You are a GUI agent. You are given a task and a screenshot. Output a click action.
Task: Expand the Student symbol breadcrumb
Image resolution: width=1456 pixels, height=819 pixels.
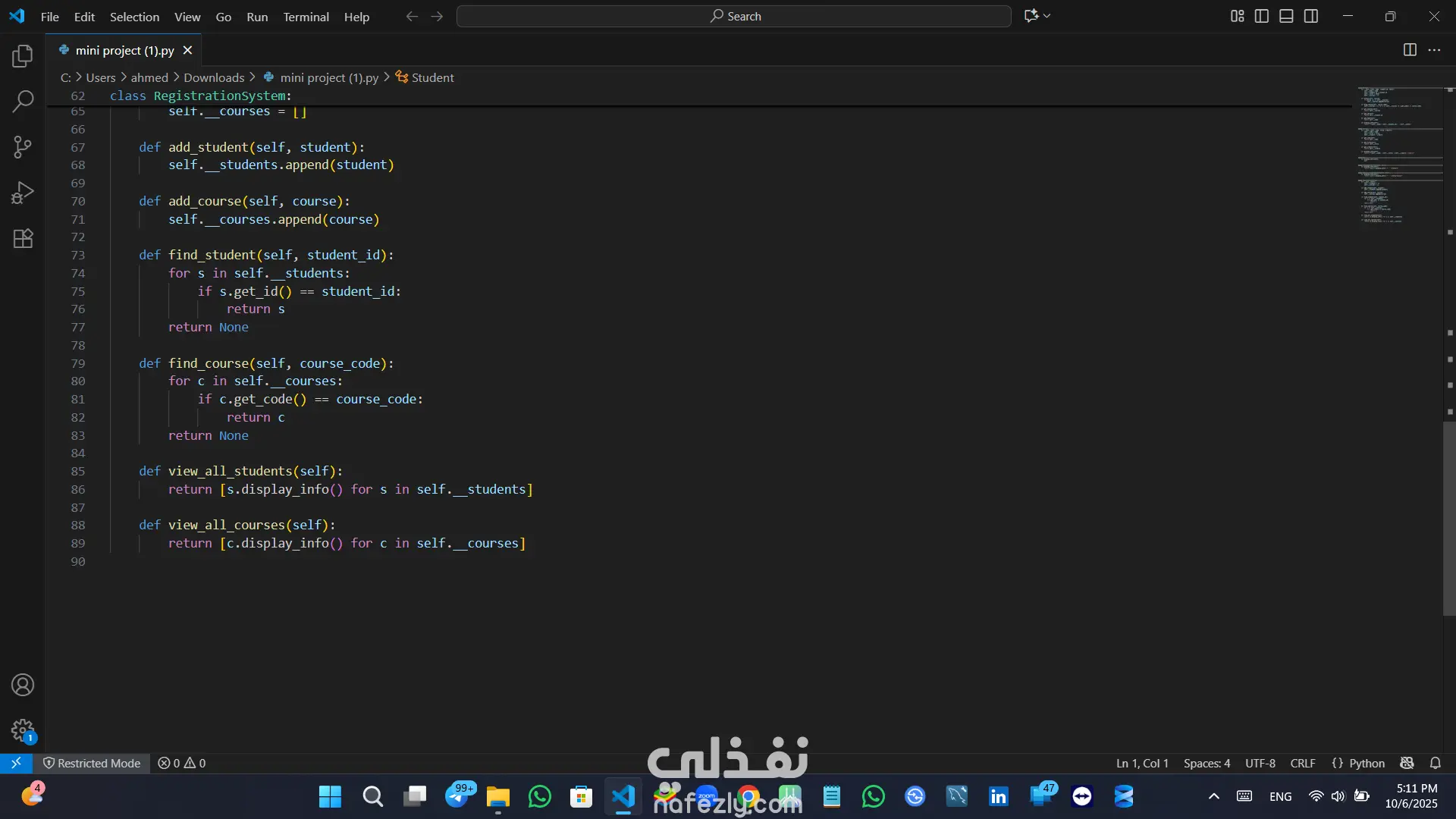point(432,77)
